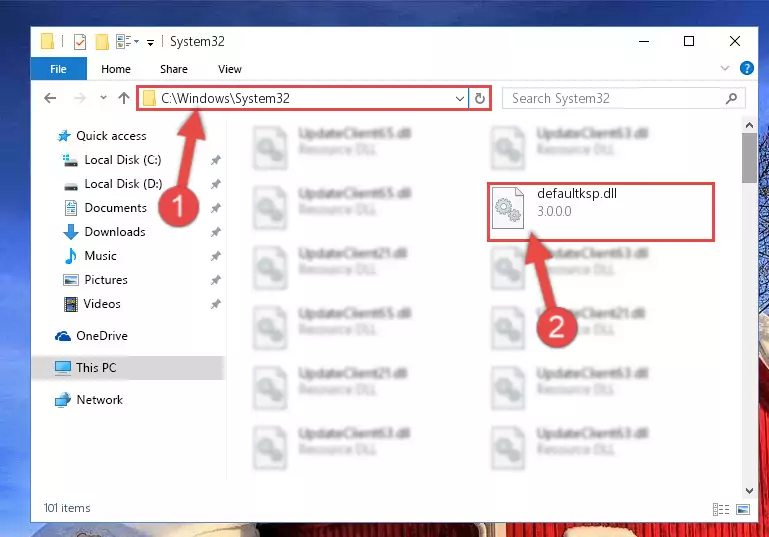
Task: Click pin icon beside Videos
Action: 216,304
